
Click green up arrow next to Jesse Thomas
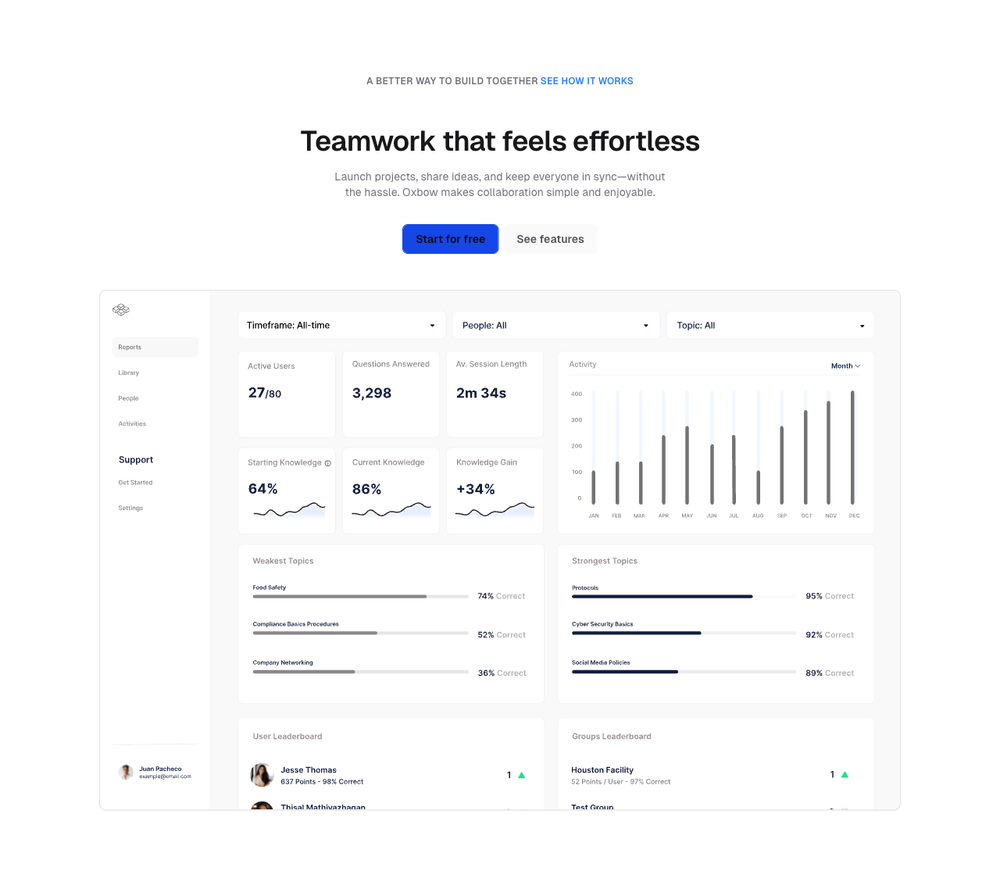tap(521, 775)
